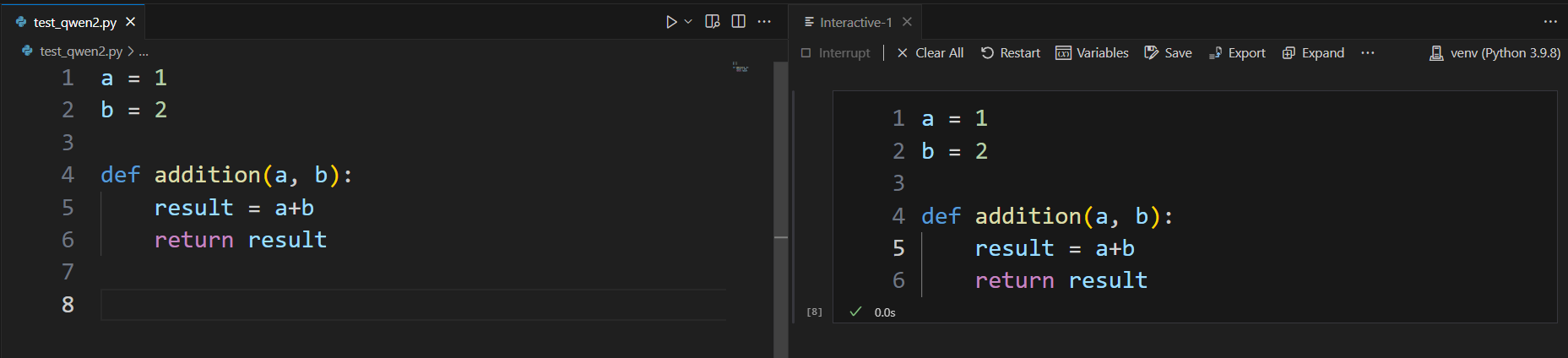Click the 0.0s execution time

(885, 312)
